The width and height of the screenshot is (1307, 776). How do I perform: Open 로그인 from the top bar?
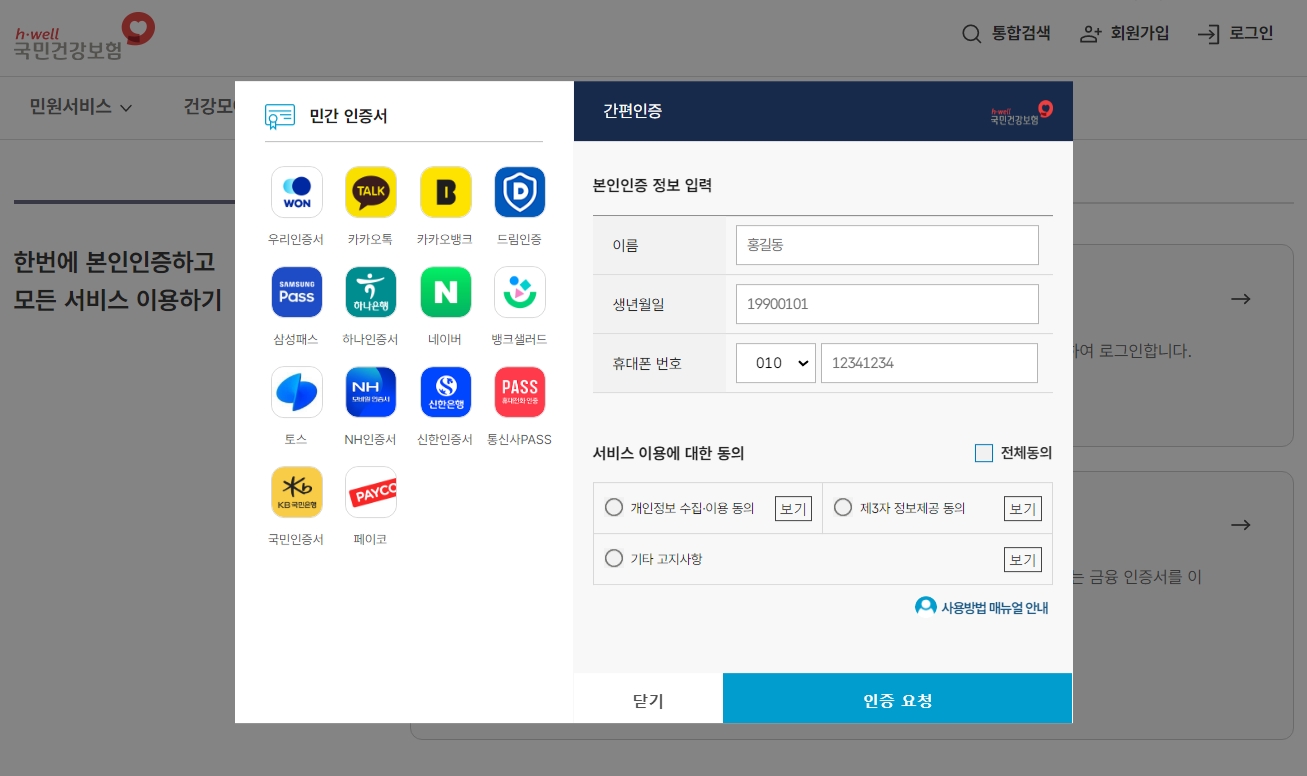(1236, 34)
